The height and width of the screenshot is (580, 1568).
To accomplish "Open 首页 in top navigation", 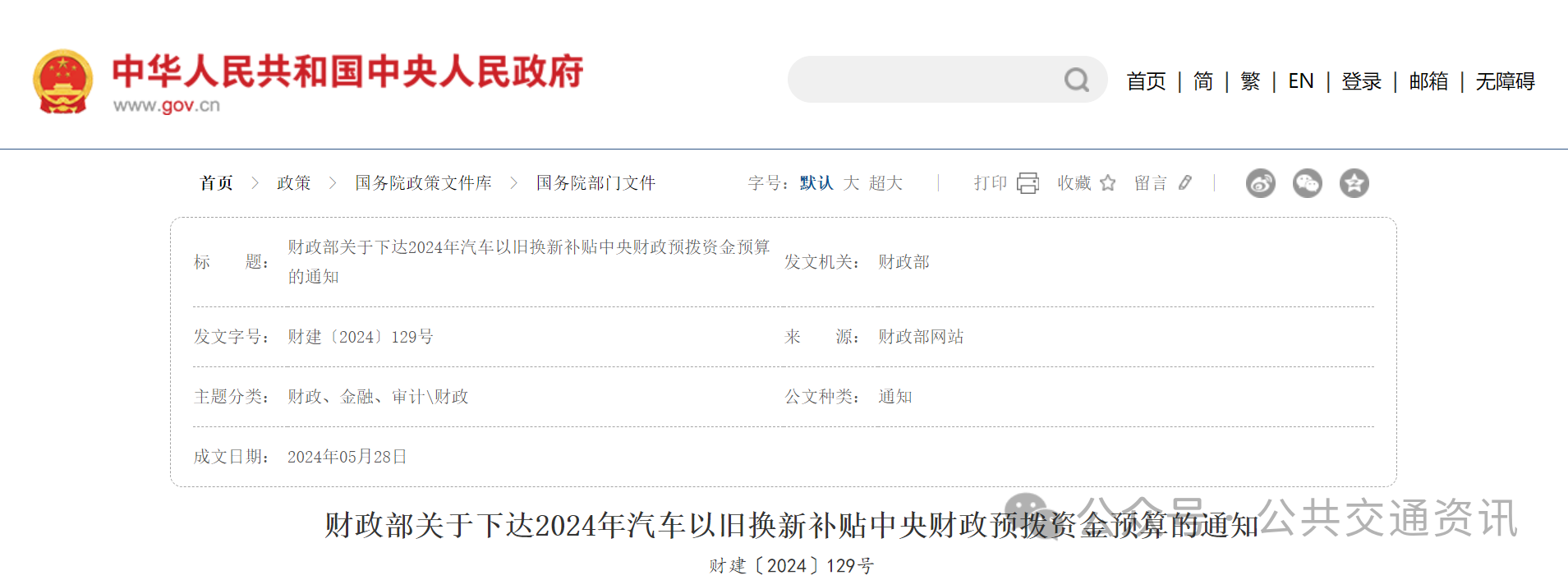I will click(1146, 81).
